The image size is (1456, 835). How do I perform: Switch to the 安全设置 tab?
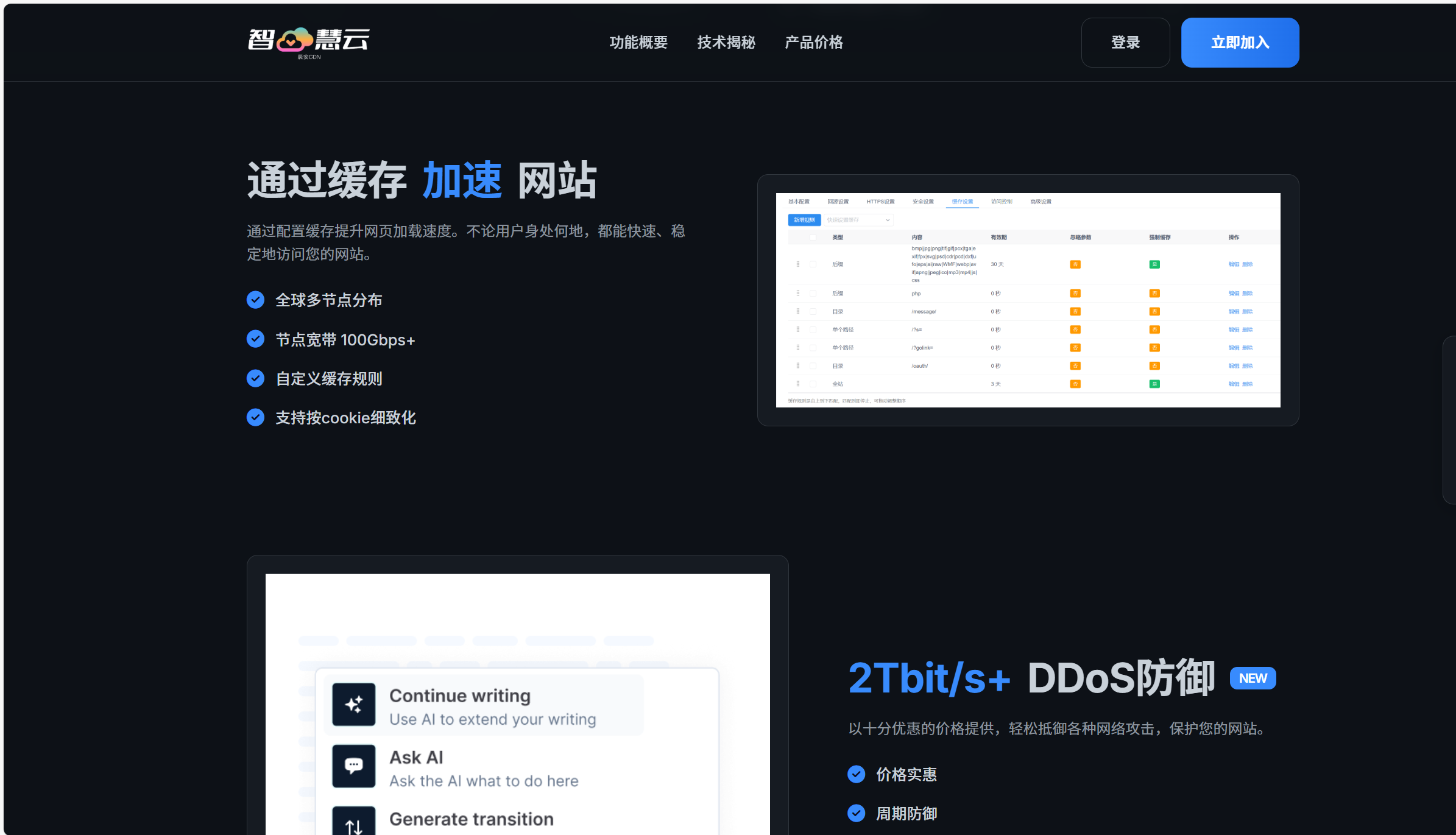(x=924, y=202)
